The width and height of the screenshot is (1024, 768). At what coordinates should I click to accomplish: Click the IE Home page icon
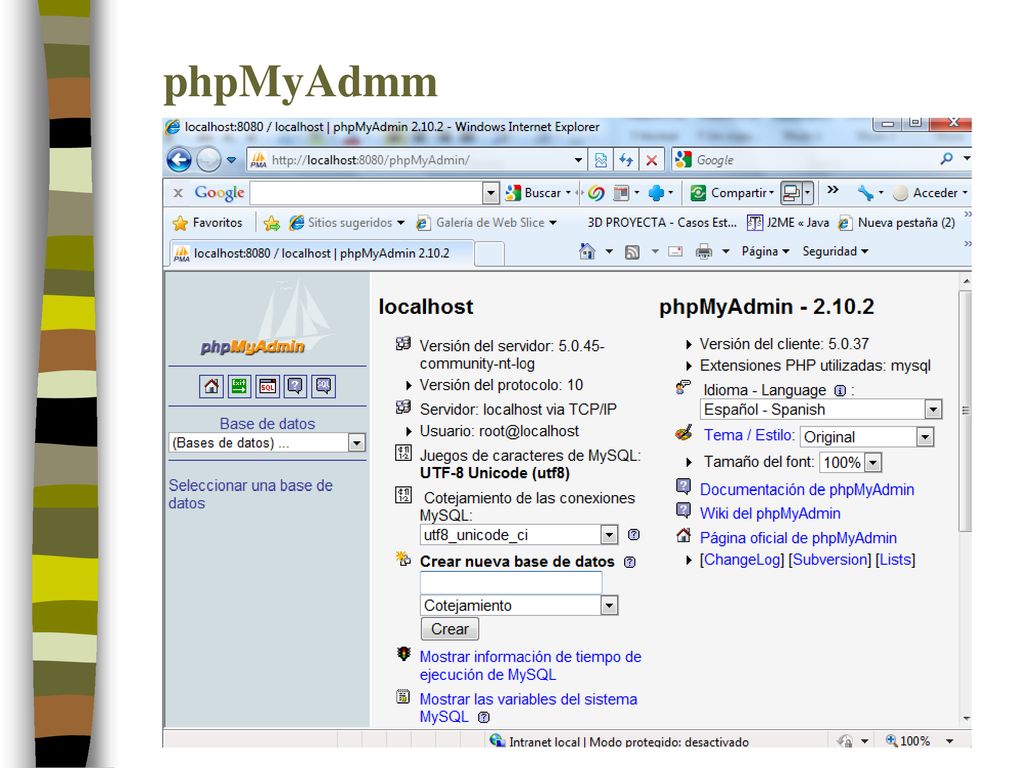587,251
